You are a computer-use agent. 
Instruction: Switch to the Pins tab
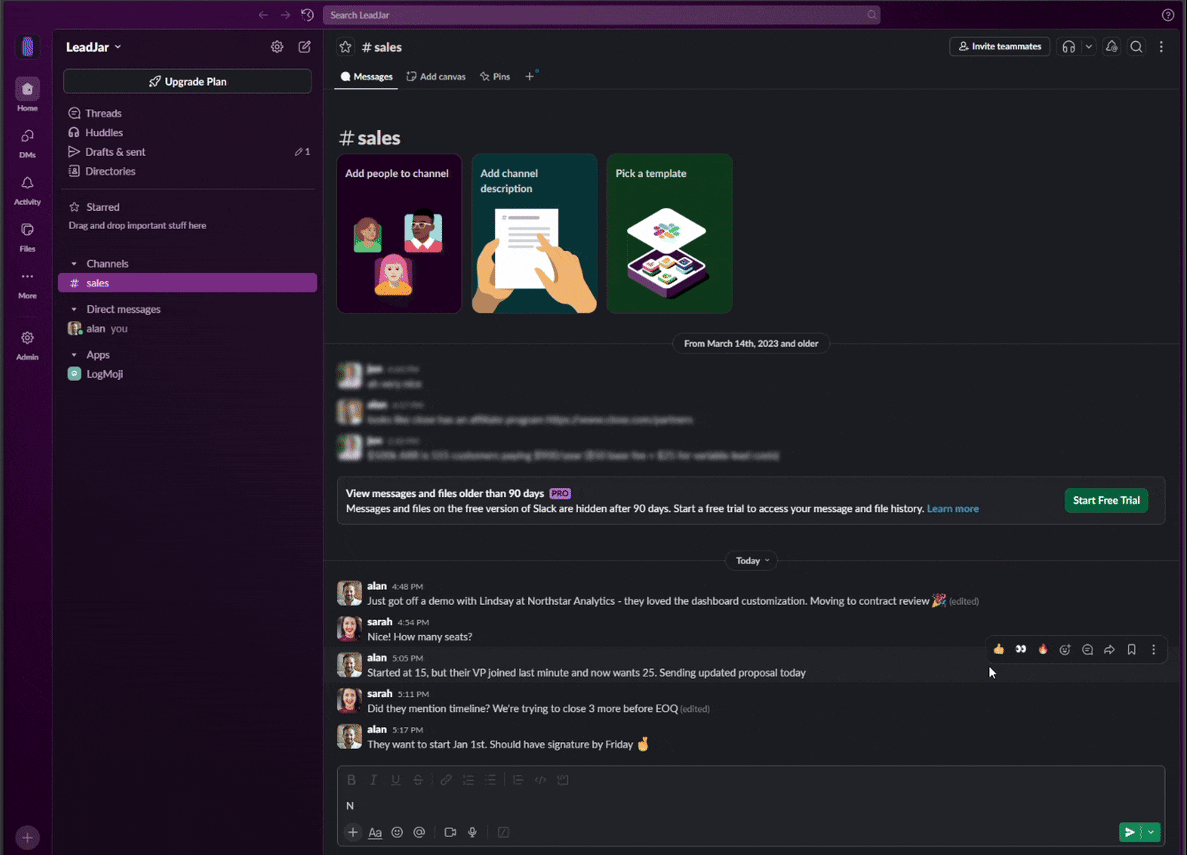(x=494, y=75)
